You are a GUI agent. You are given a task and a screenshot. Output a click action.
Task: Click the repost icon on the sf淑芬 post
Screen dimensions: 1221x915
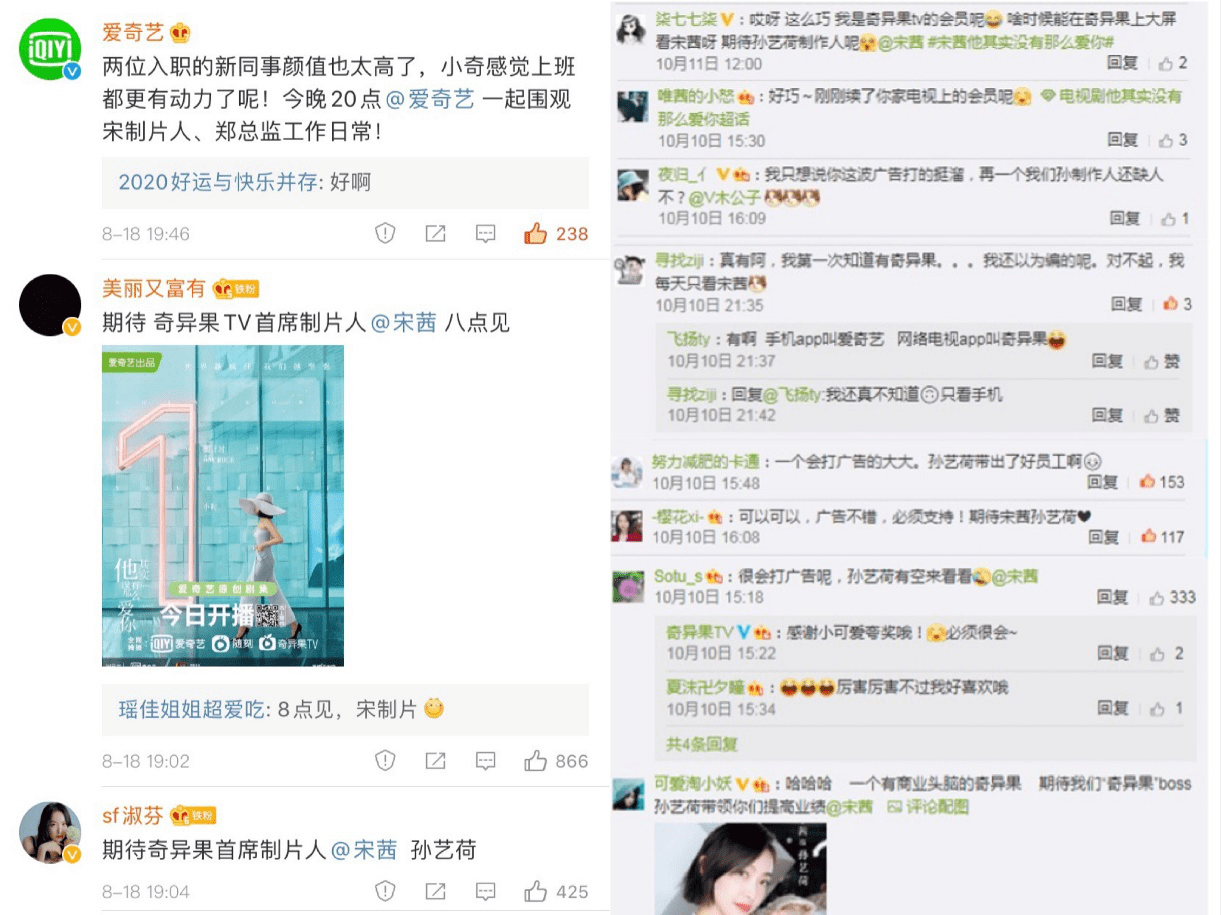point(435,891)
